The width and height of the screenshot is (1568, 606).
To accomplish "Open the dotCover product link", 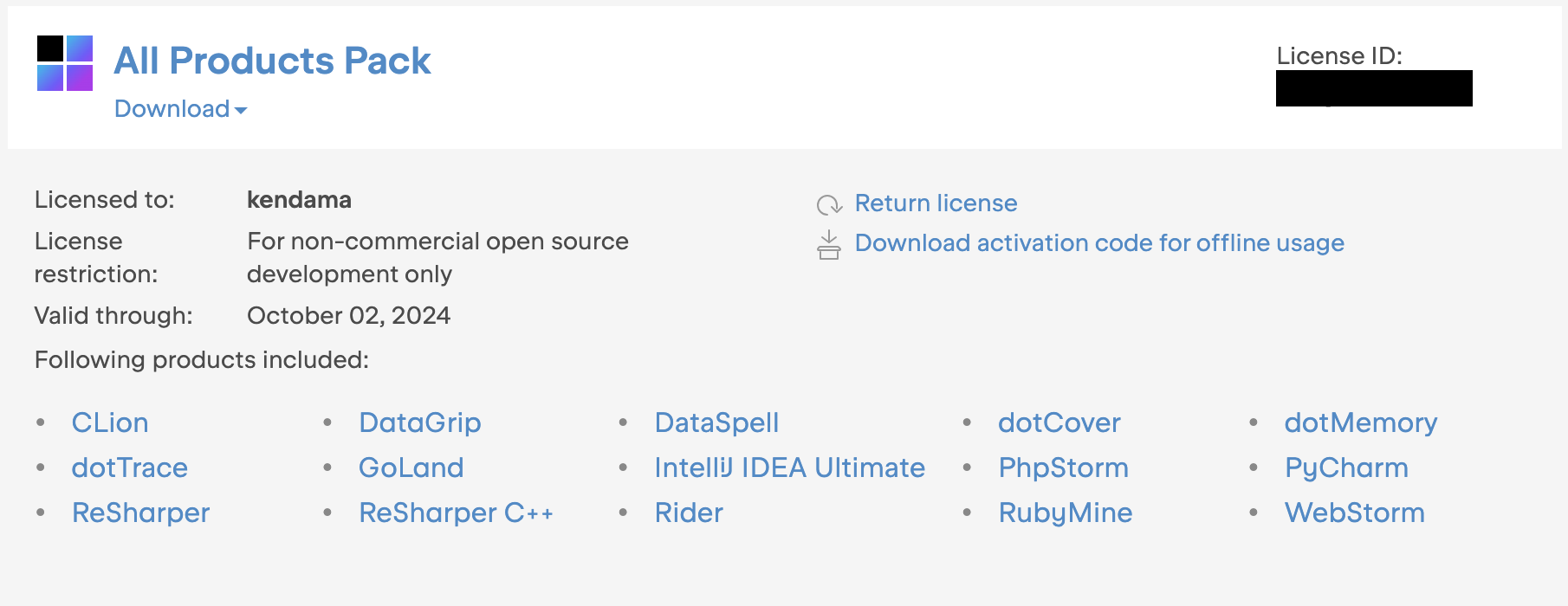I will (x=1059, y=422).
